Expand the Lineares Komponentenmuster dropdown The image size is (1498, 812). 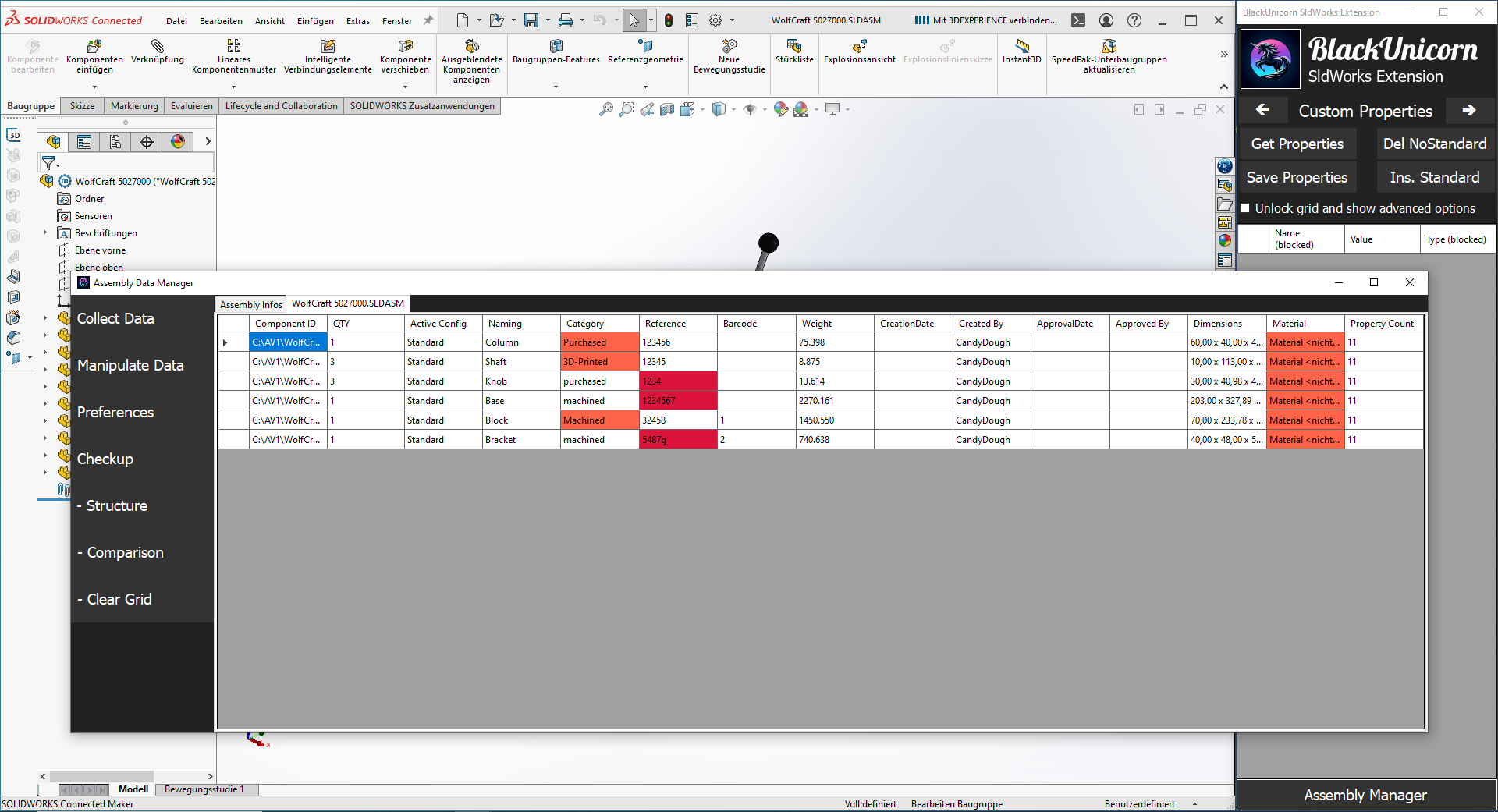233,87
